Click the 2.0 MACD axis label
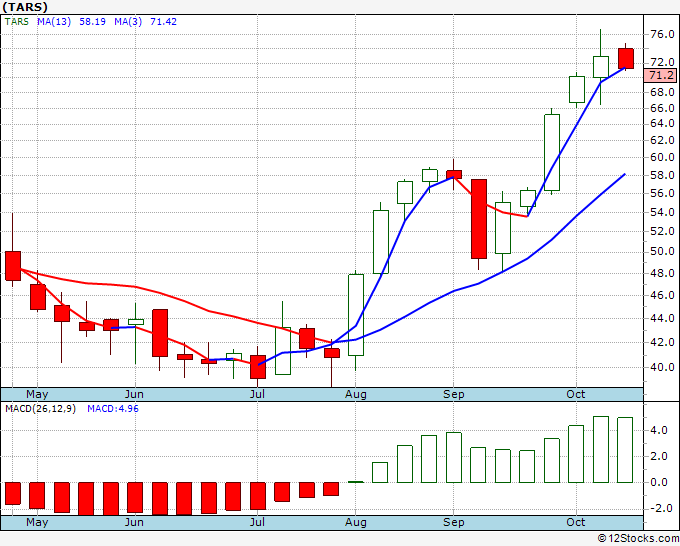The height and width of the screenshot is (546, 680). pos(658,456)
